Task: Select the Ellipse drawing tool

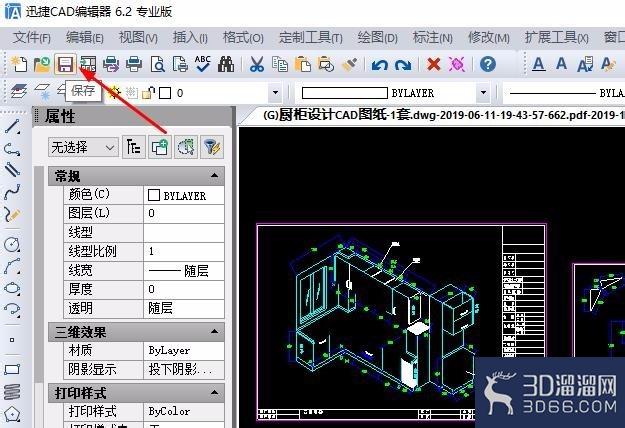Action: [x=12, y=288]
